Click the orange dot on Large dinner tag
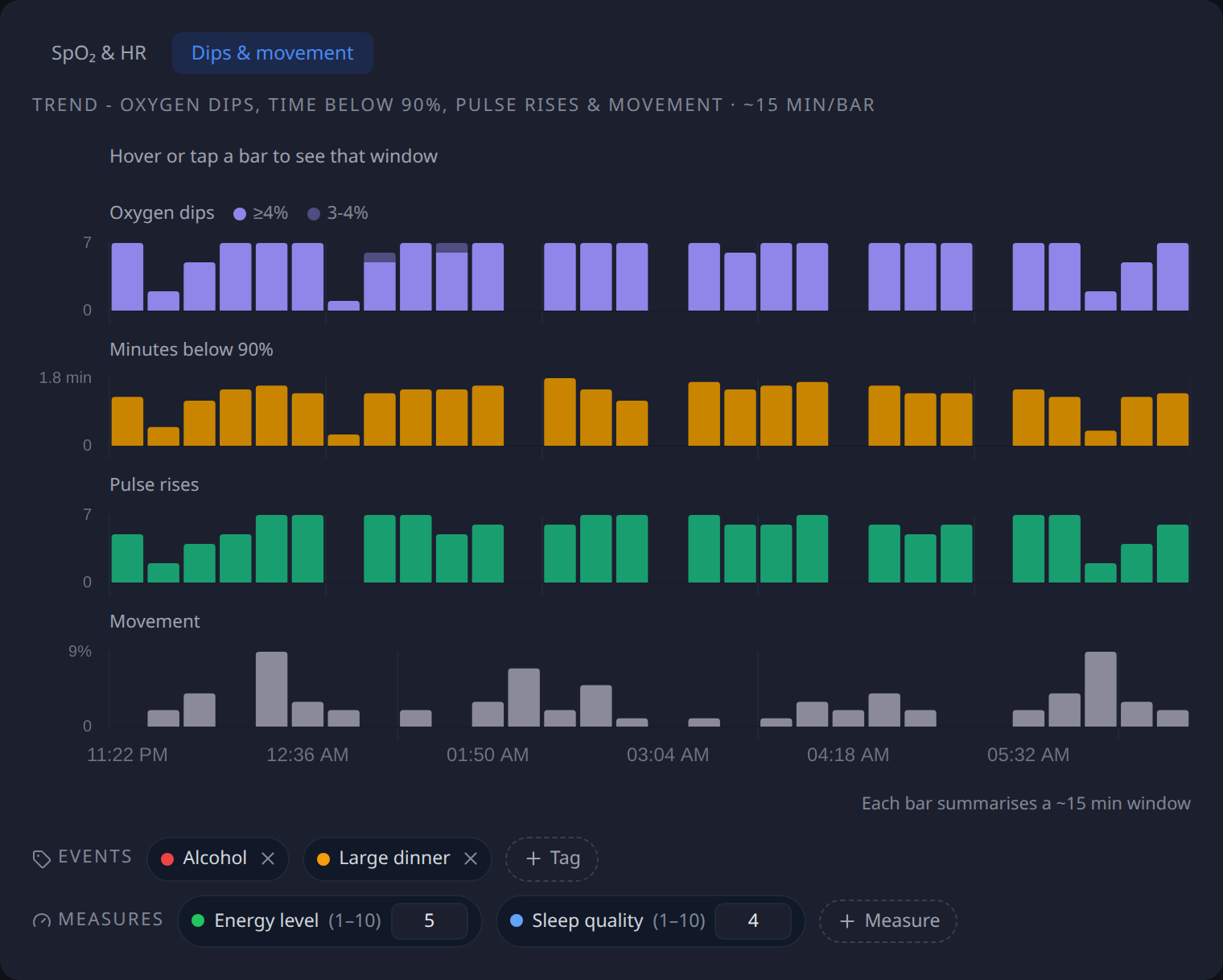Screen dimensions: 1223x980 point(323,859)
